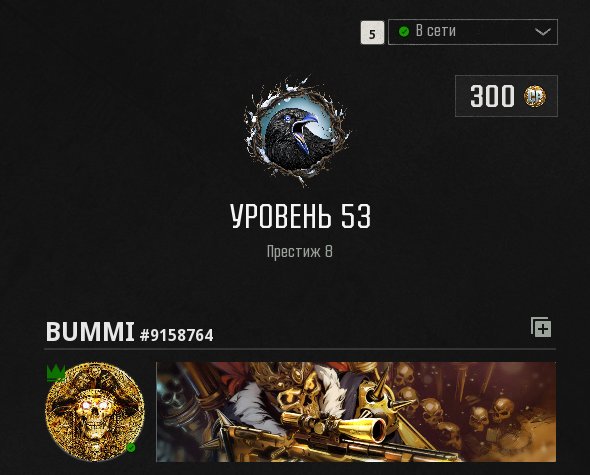Click the blue raven beak in emblem
Image resolution: width=590 pixels, height=475 pixels.
307,128
